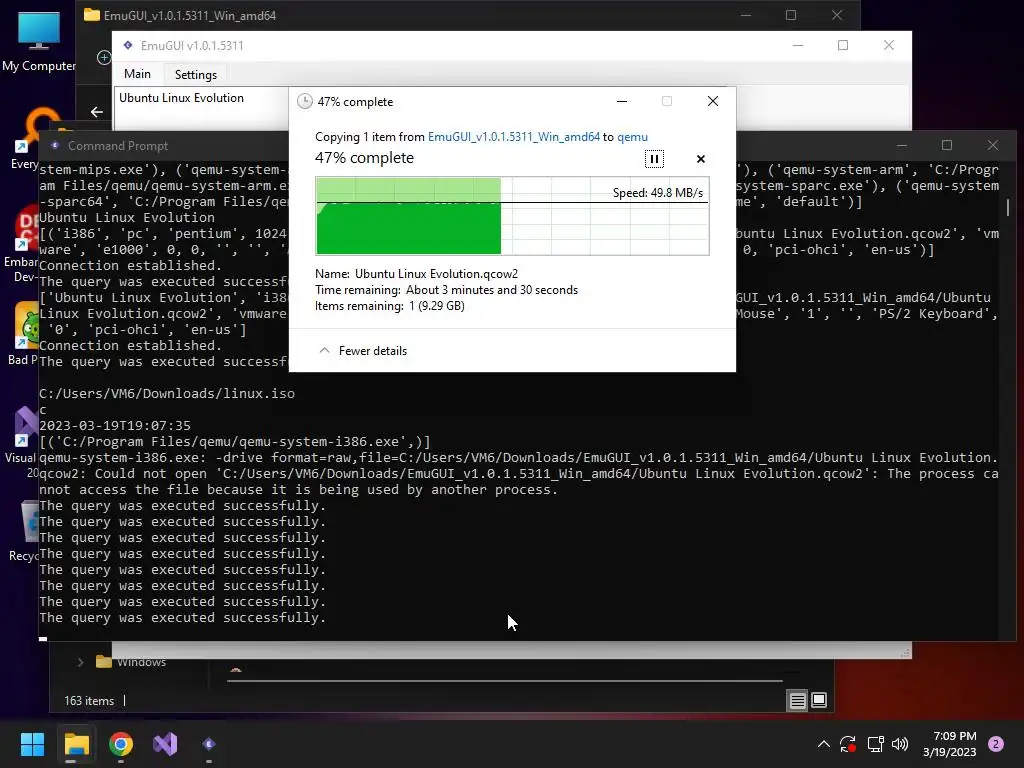The width and height of the screenshot is (1024, 768).
Task: Click the copy progress speed graph
Action: pos(512,216)
